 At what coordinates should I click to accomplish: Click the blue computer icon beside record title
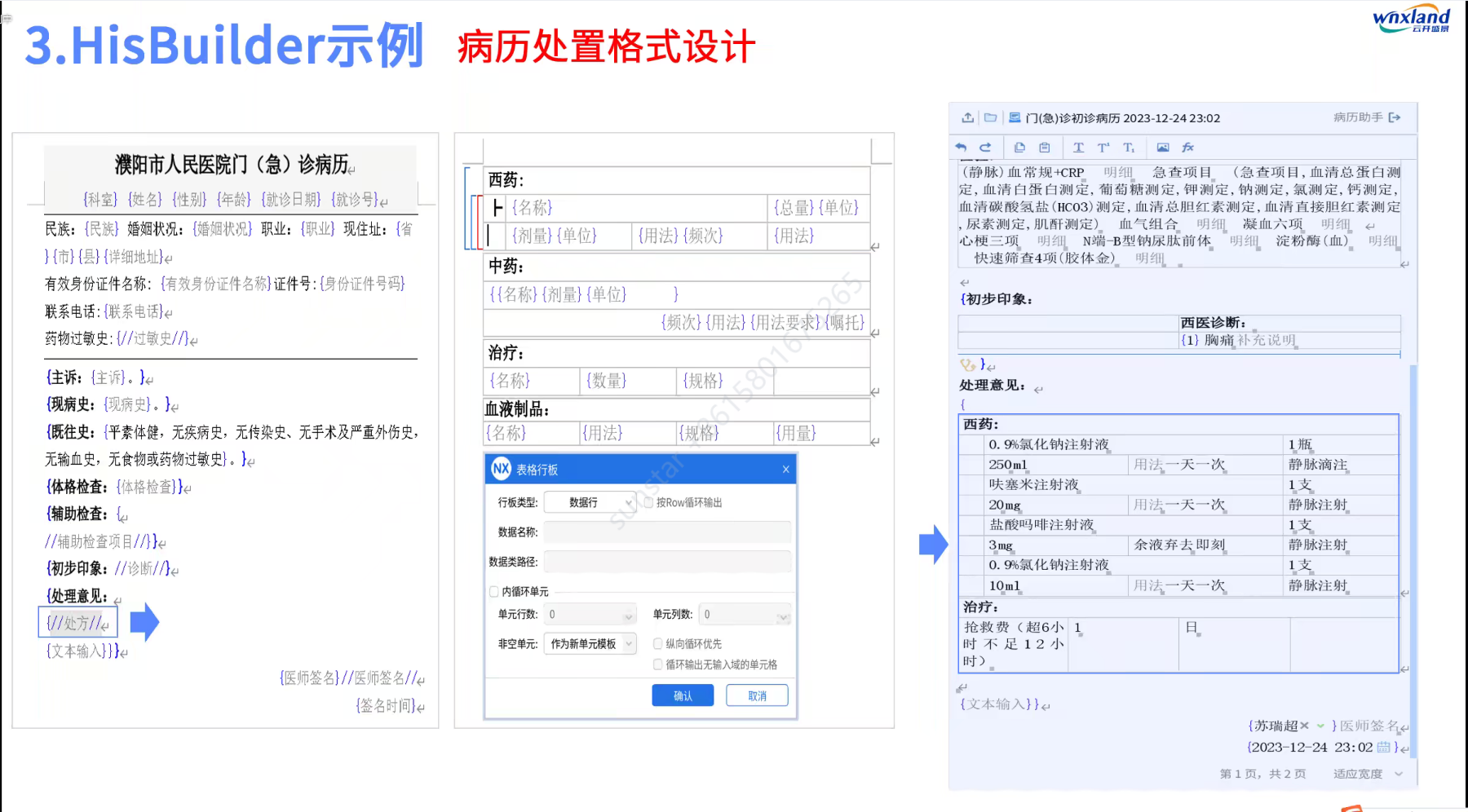click(1015, 117)
